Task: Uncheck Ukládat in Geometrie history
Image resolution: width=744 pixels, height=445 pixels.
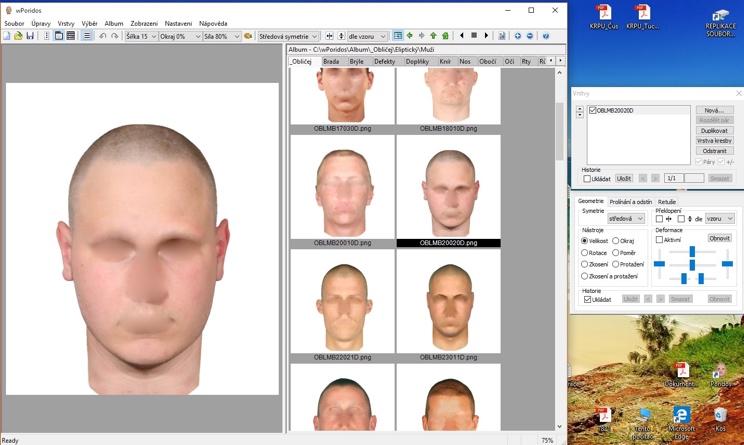Action: 587,299
